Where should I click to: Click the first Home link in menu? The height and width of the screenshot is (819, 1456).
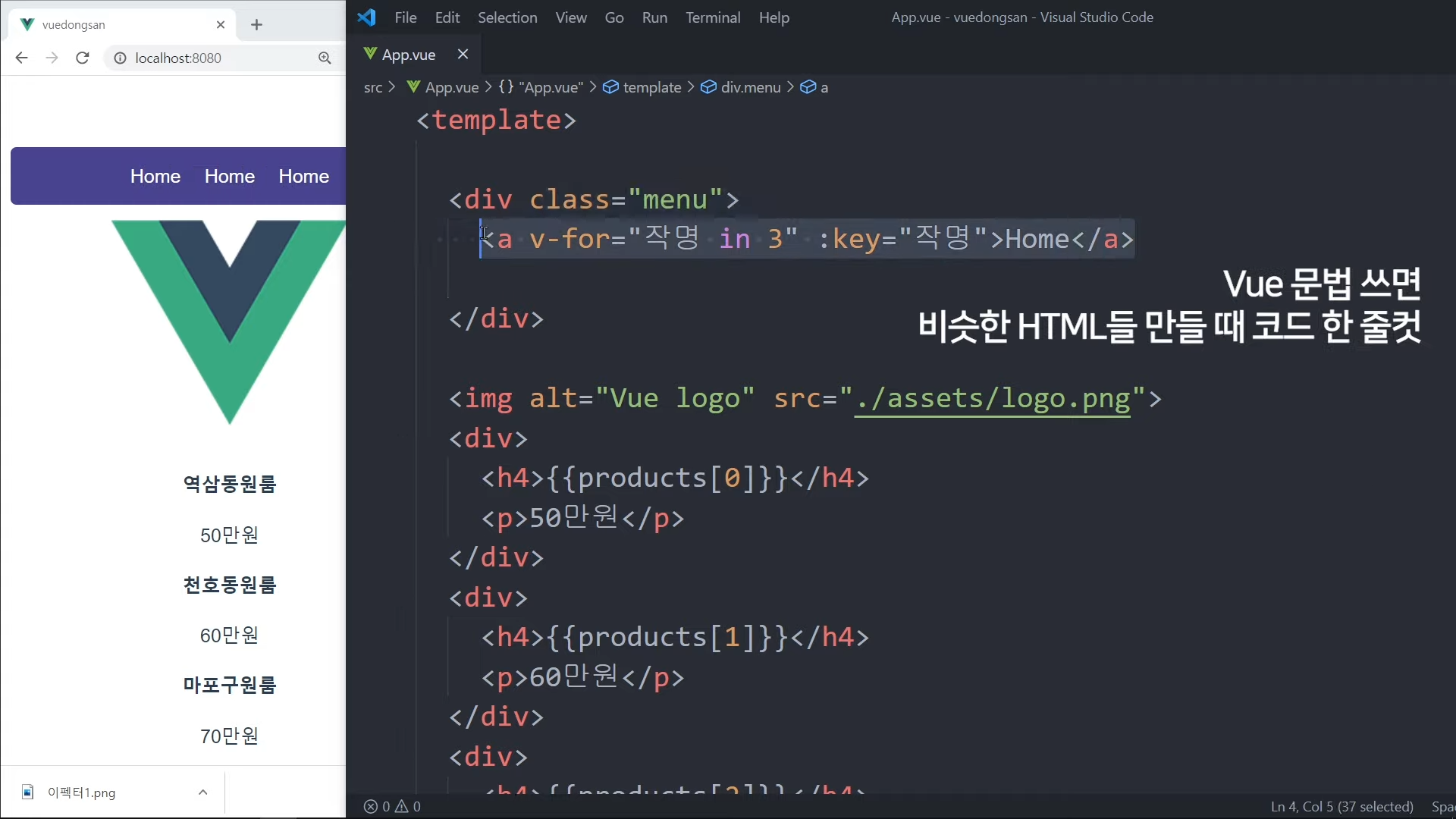pyautogui.click(x=155, y=176)
